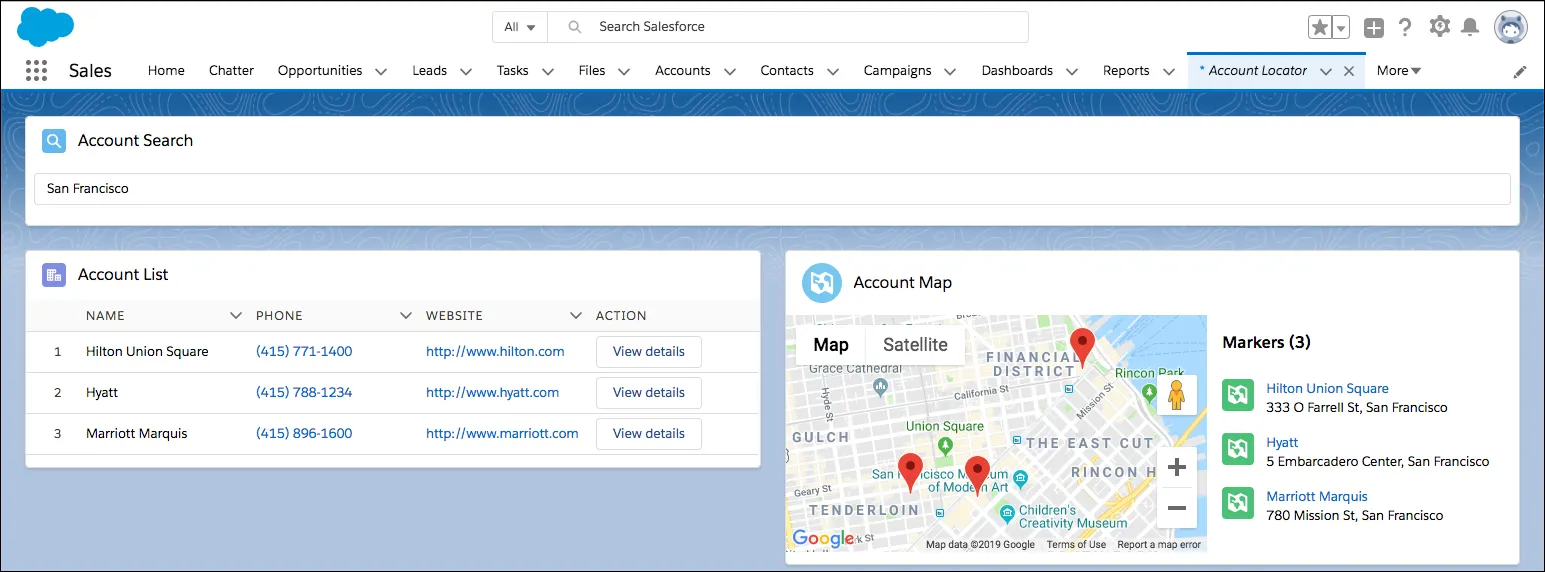Click the Hilton Union Square marker list icon
1545x572 pixels.
tap(1238, 395)
